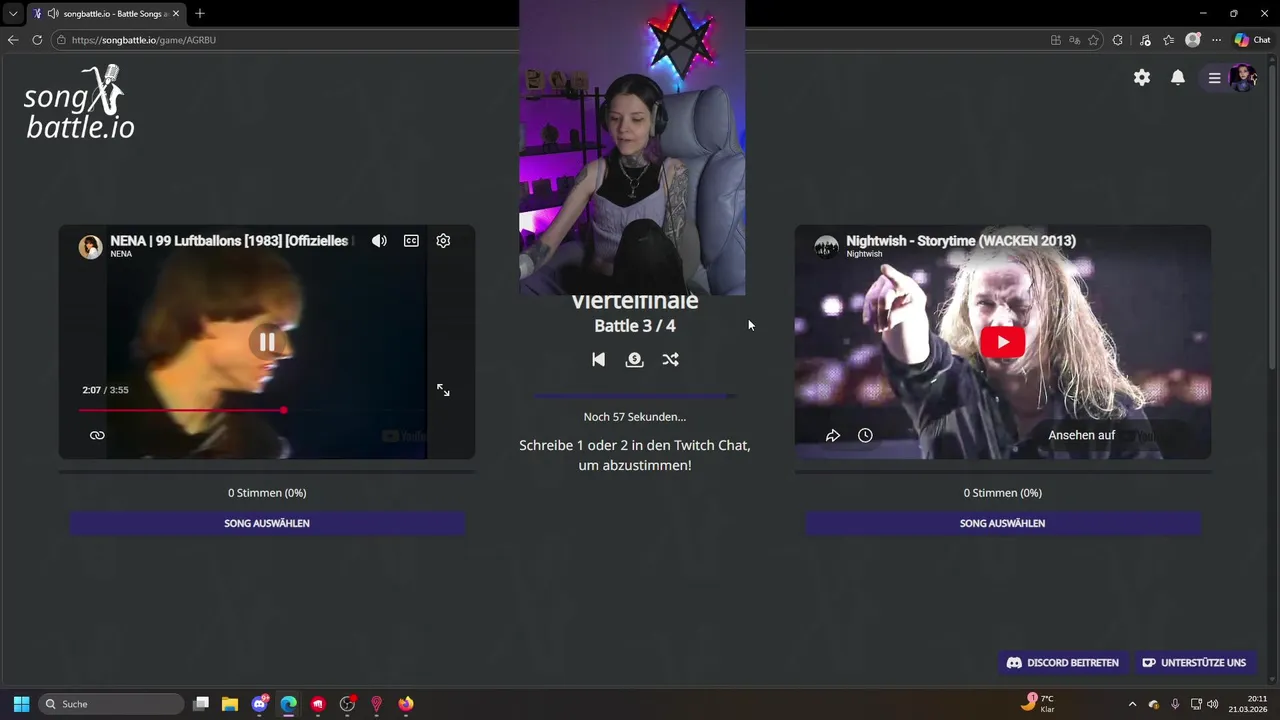This screenshot has width=1280, height=720.
Task: Open the system volume tray icon
Action: tap(1213, 704)
